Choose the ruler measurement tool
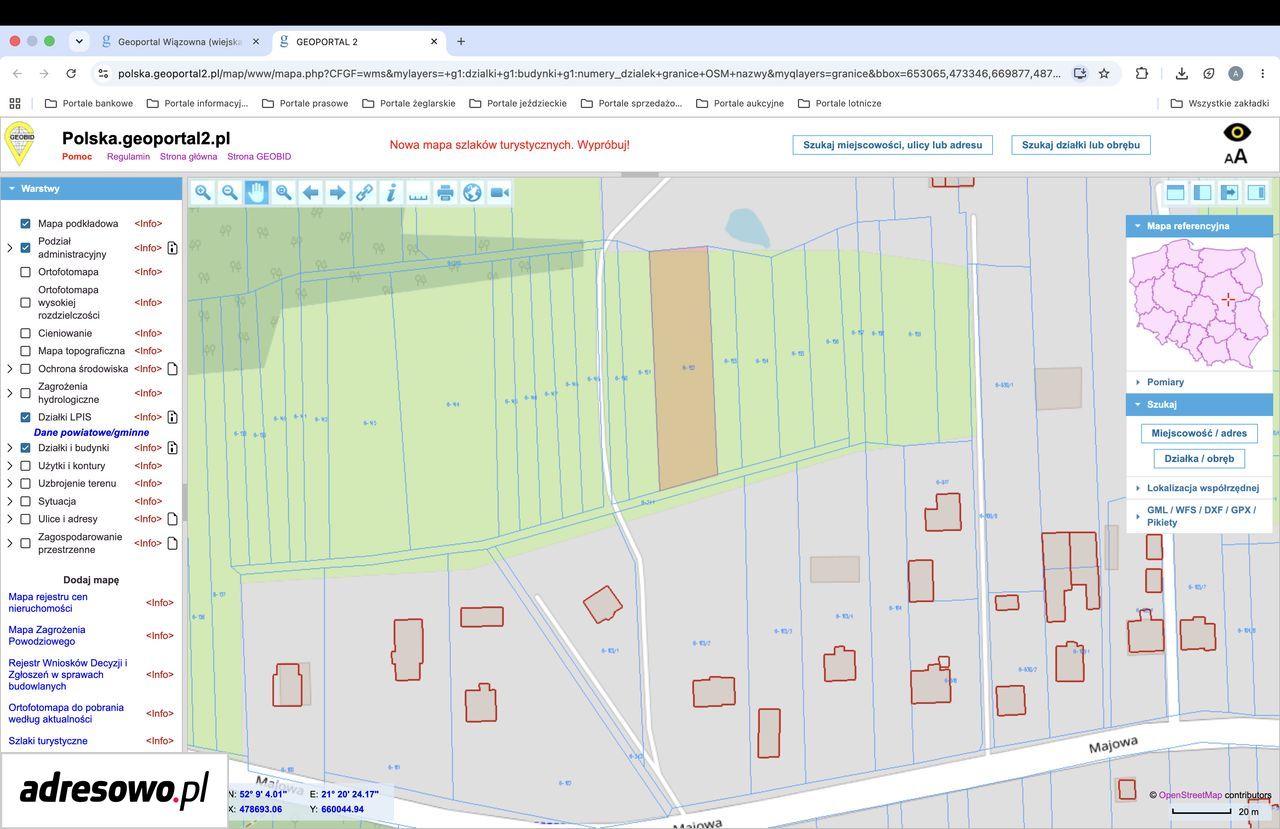1280x829 pixels. coord(419,193)
